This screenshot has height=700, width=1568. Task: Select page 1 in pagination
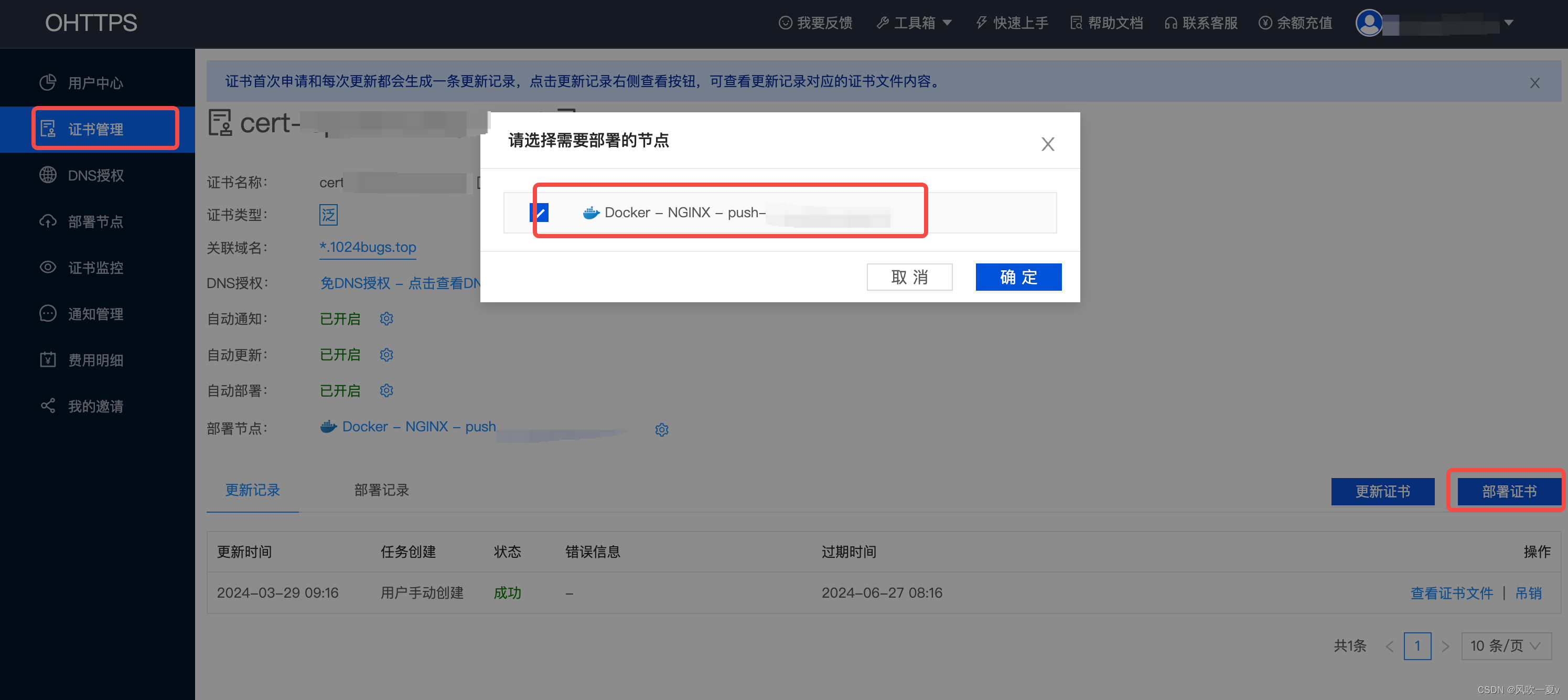1417,646
